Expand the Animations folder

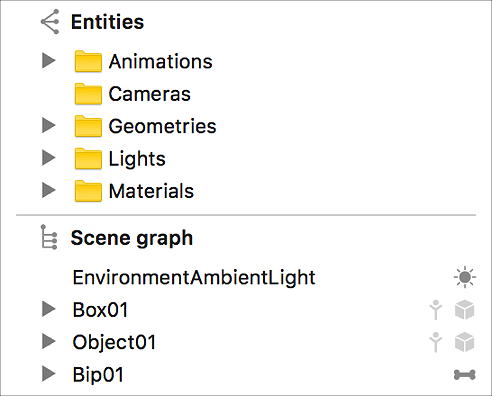(x=49, y=61)
